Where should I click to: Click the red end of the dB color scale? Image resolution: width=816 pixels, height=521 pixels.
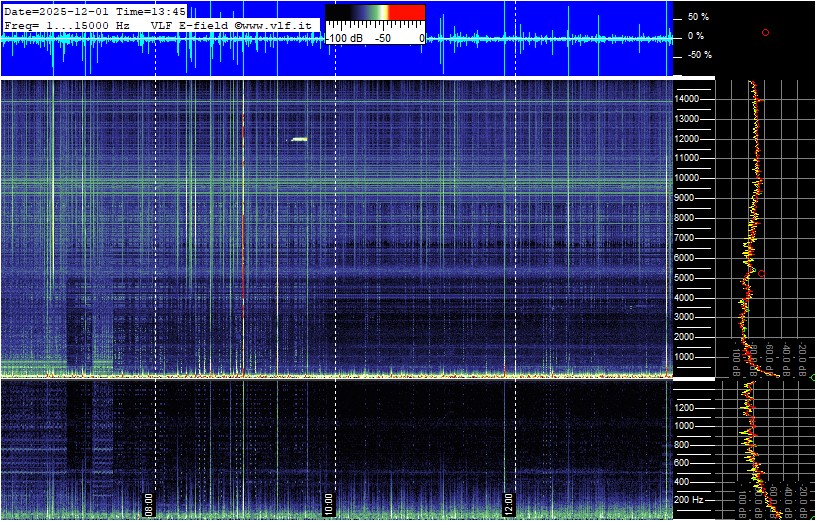(406, 13)
